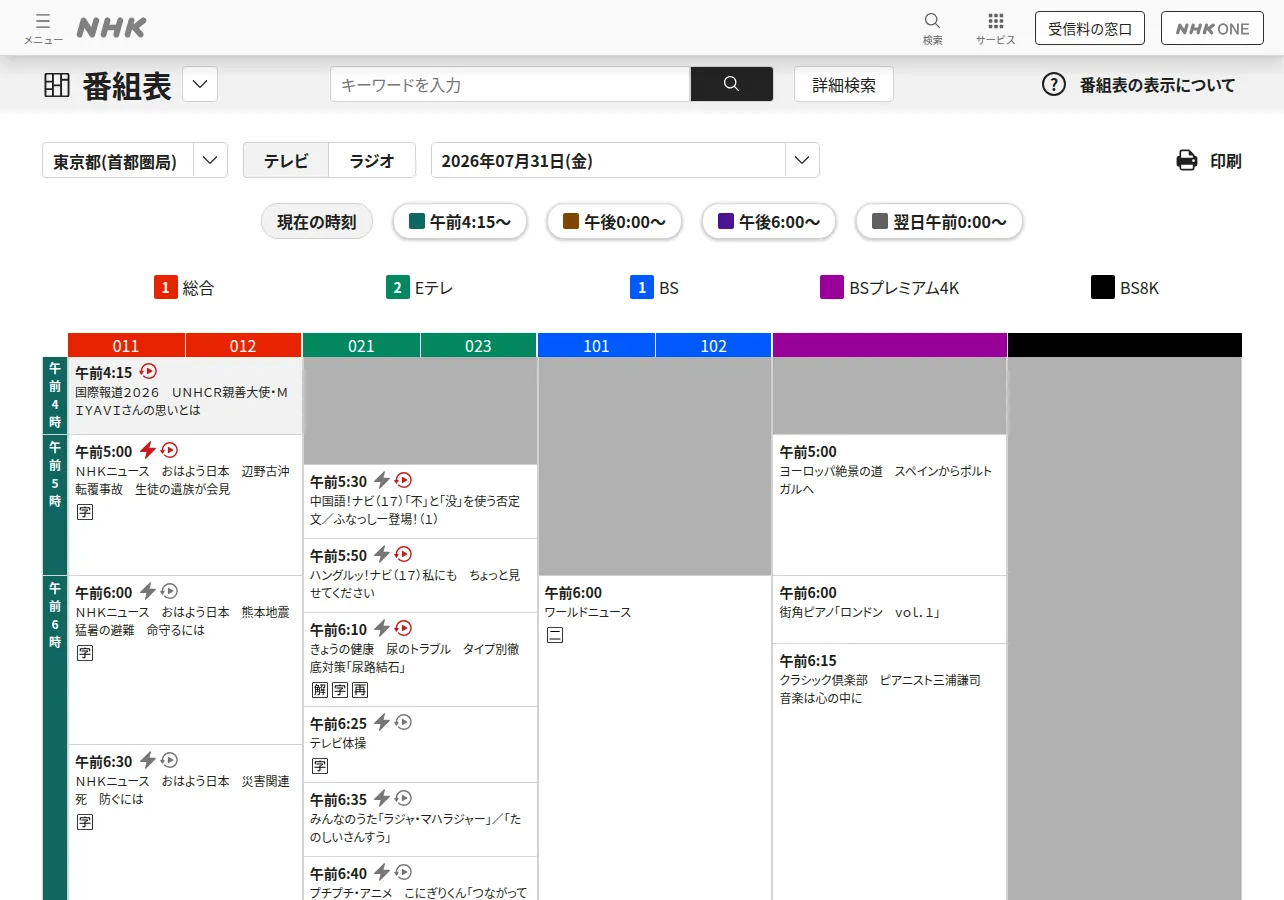
Task: Click the lightning icon on 午前6:10 きょうの健康
Action: [381, 628]
